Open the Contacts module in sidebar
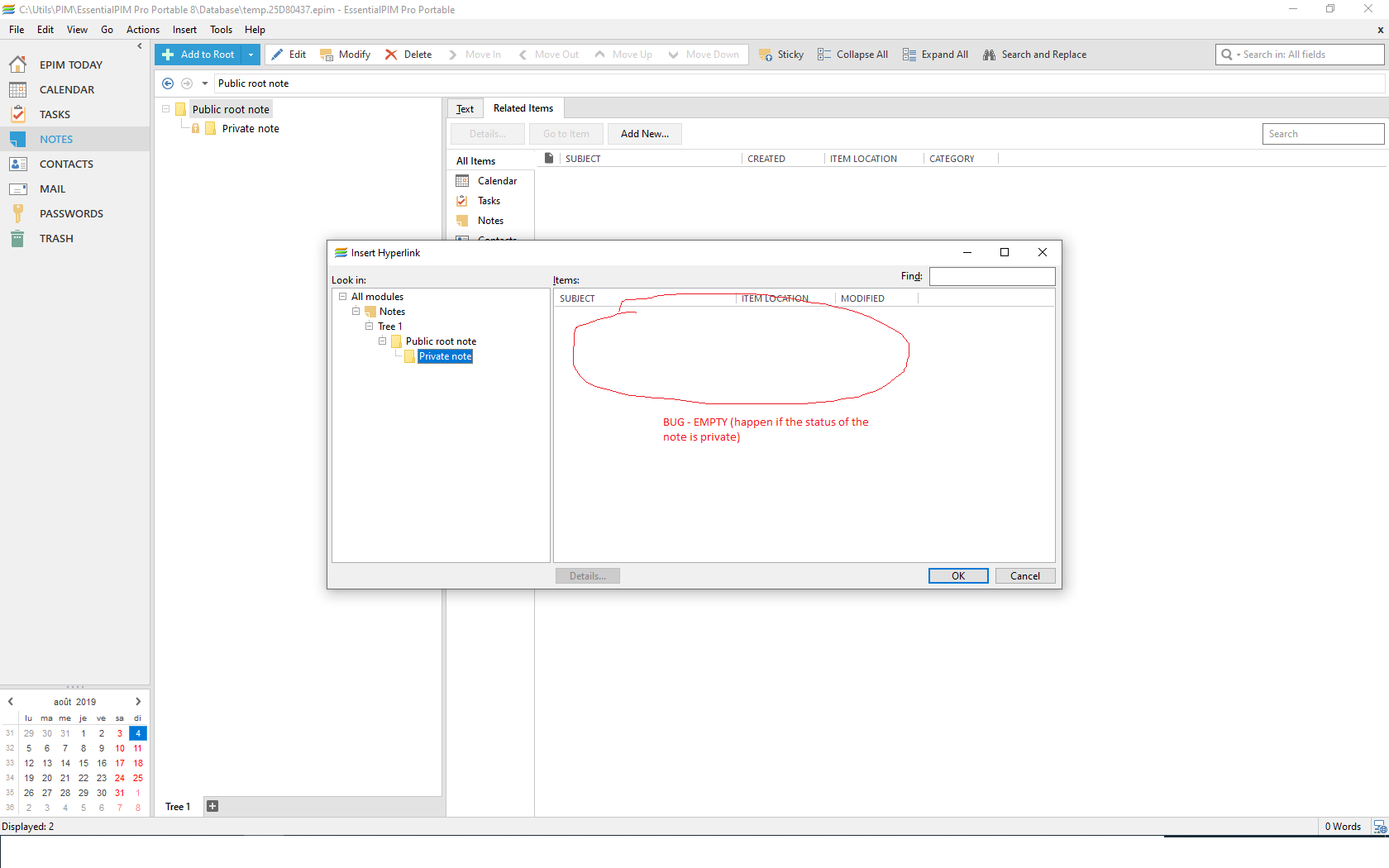The height and width of the screenshot is (868, 1389). 66,164
